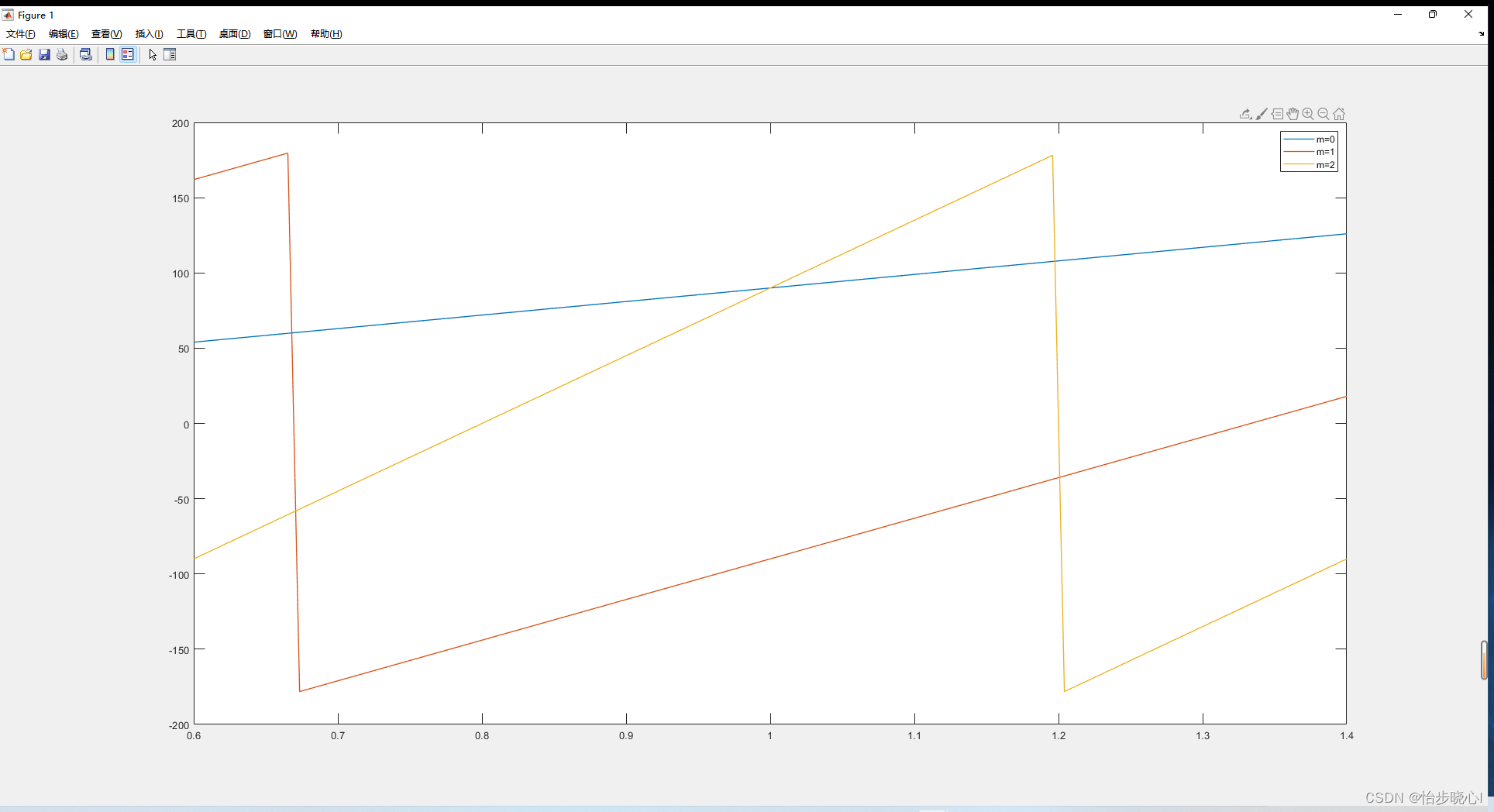Open a file with the folder icon
Image resolution: width=1494 pixels, height=812 pixels.
coord(26,54)
